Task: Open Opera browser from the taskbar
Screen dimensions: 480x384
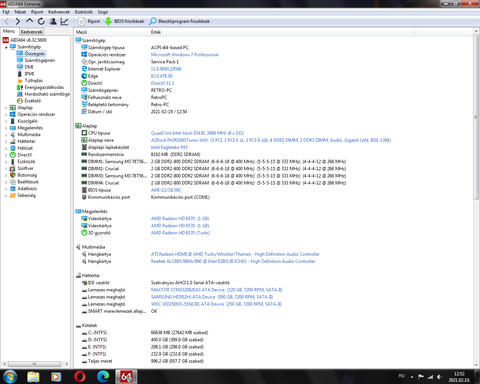Action: pyautogui.click(x=80, y=377)
